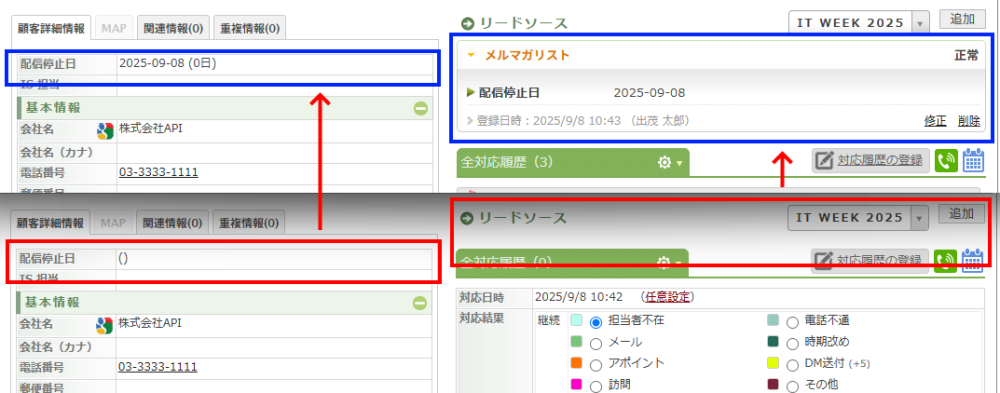
Task: Click yellow-green swatch beside DM送付
Action: (x=773, y=364)
